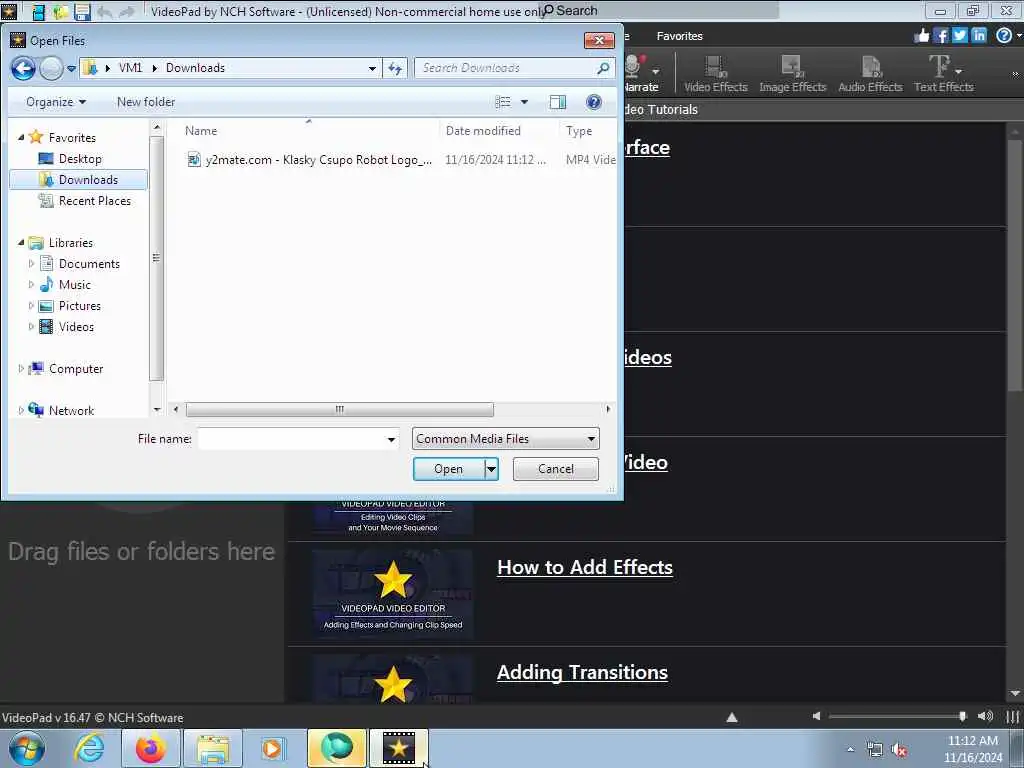
Task: Toggle the preview pane
Action: tap(558, 102)
